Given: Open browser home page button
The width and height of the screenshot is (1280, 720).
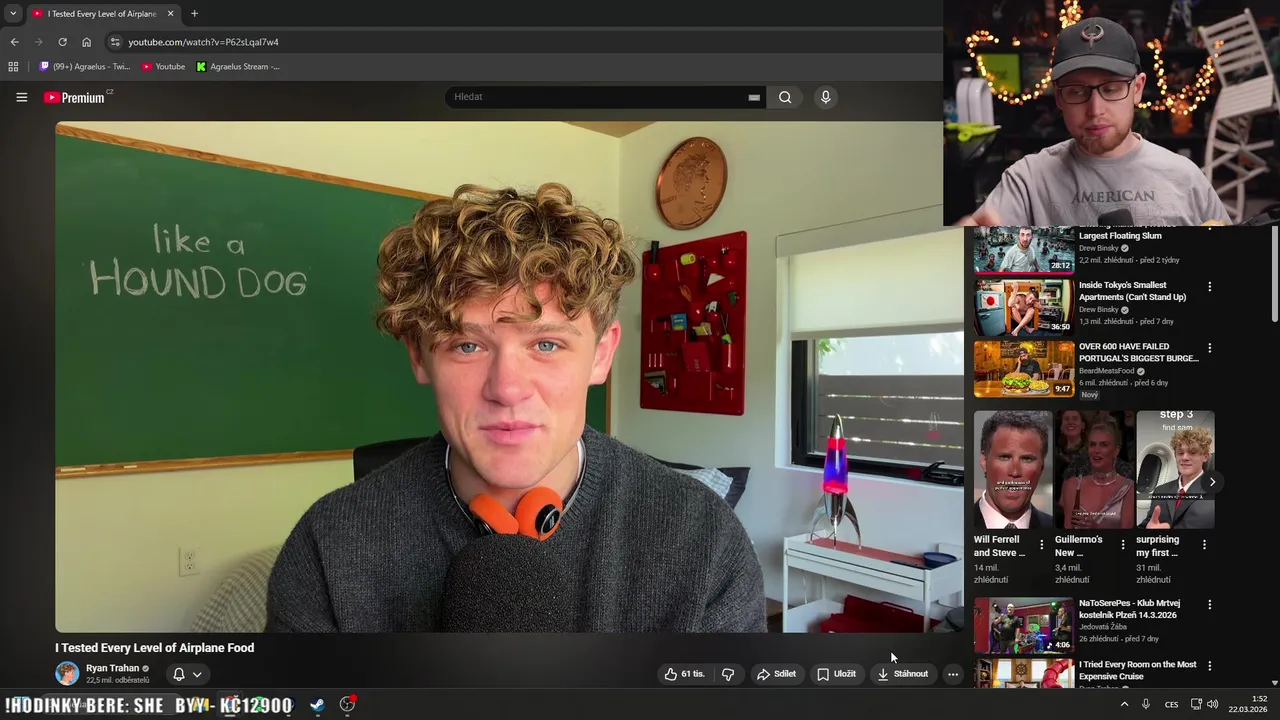Looking at the screenshot, I should pyautogui.click(x=86, y=42).
